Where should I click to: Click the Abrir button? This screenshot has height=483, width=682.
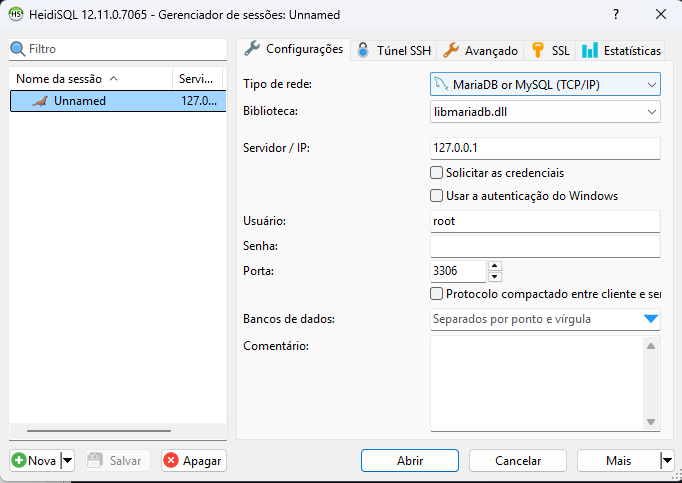[x=410, y=460]
